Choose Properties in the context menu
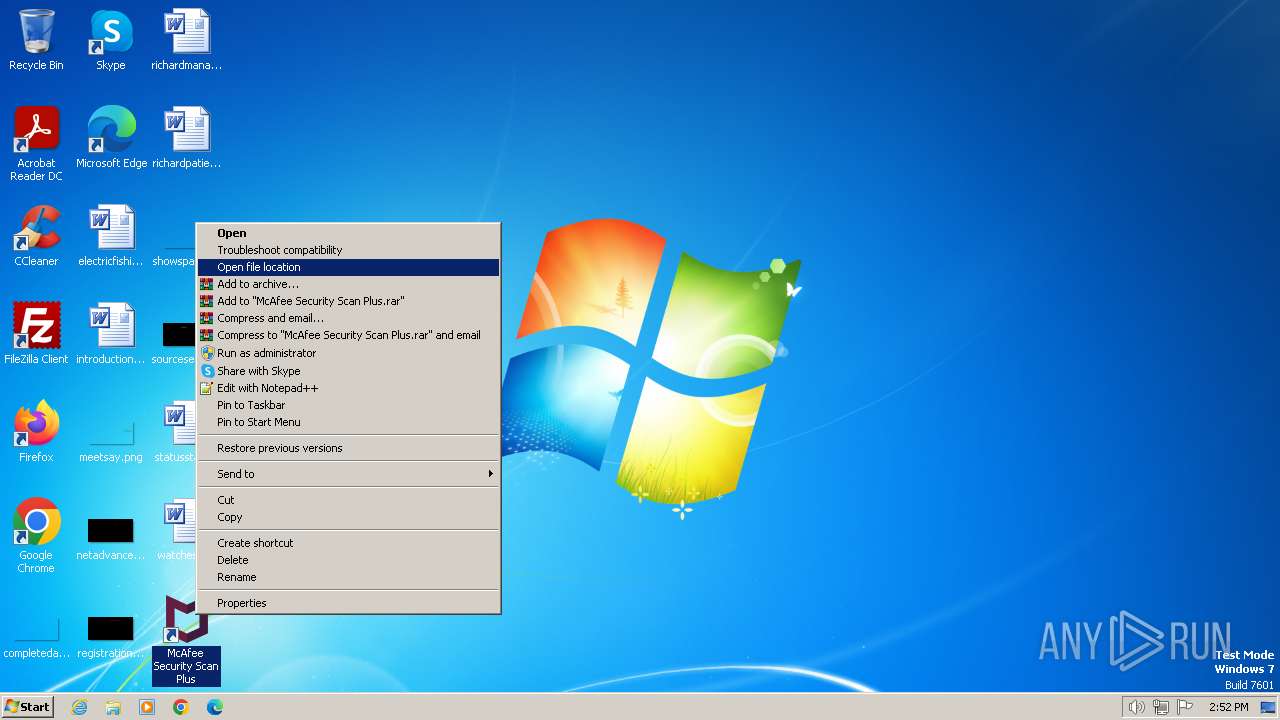The image size is (1280, 720). pyautogui.click(x=348, y=603)
